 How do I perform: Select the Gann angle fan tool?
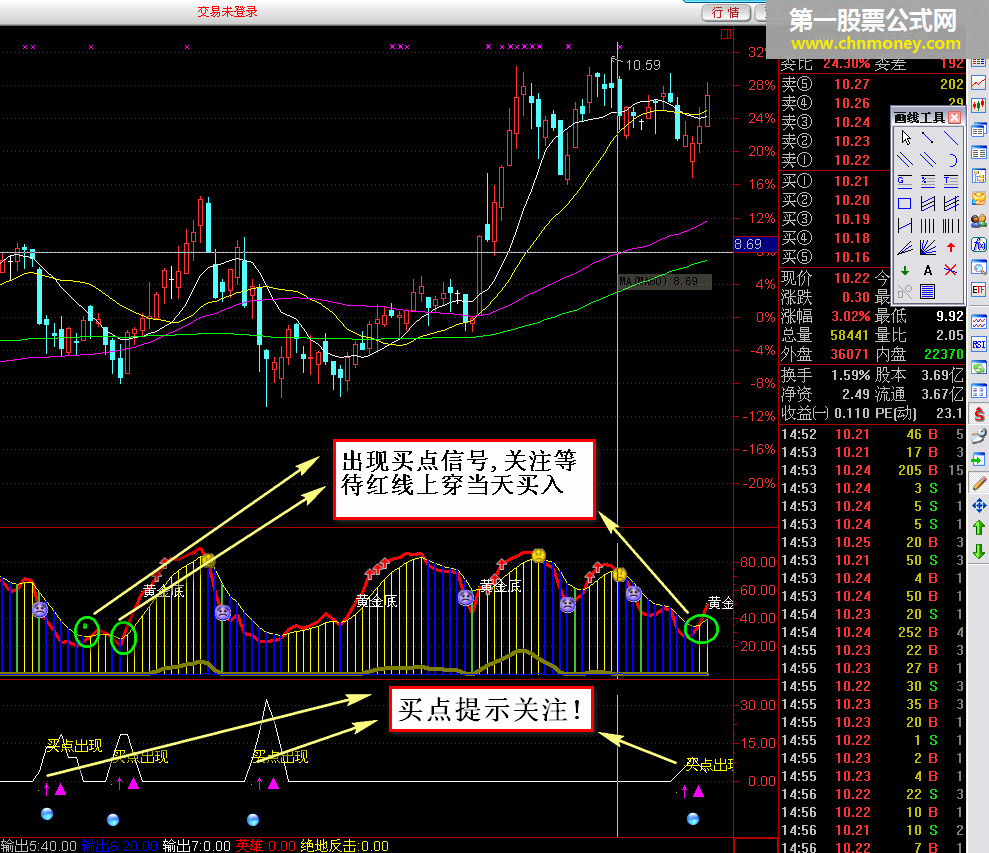928,247
